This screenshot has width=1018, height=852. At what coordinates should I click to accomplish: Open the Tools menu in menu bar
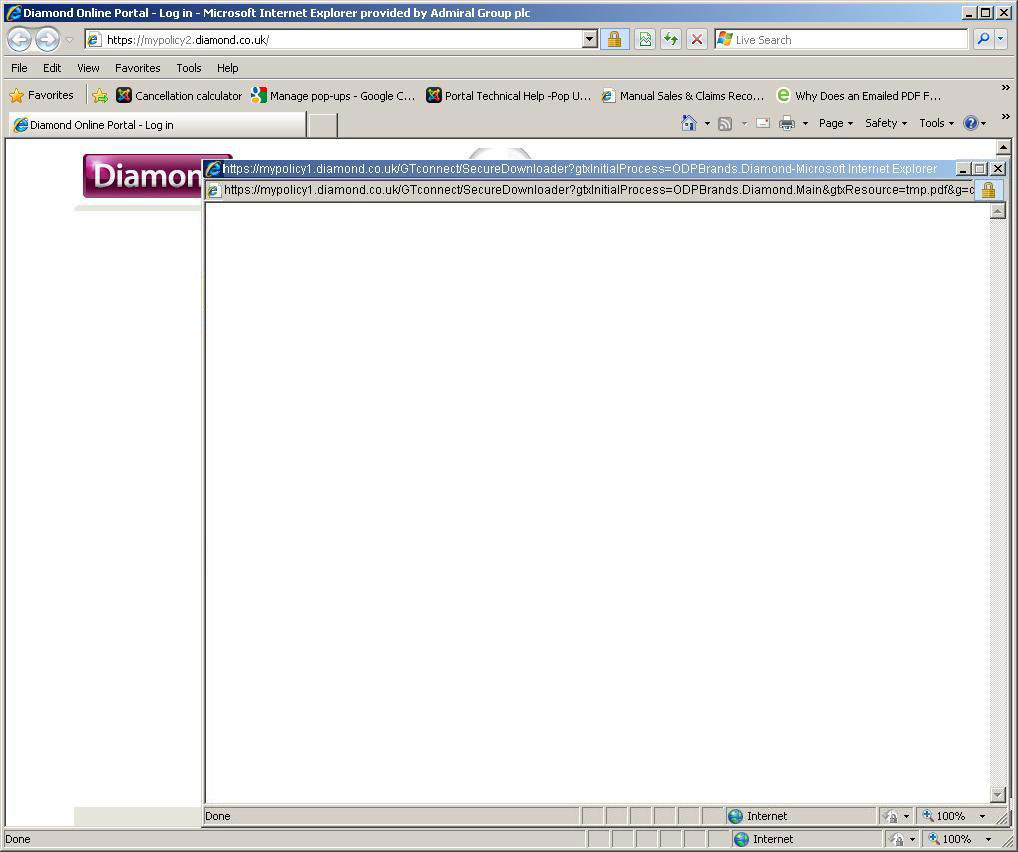point(189,68)
